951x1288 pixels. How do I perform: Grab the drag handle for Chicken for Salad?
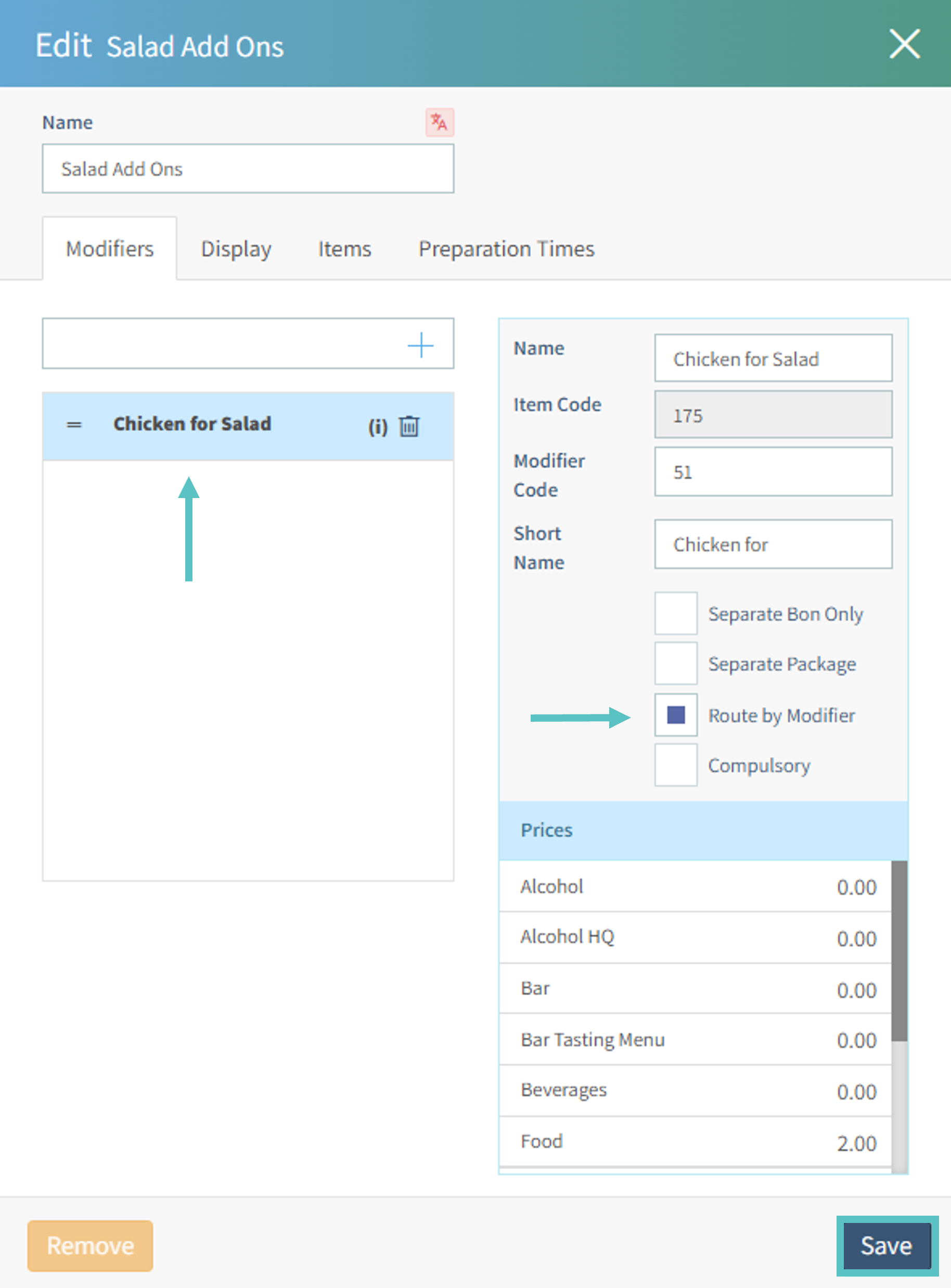(74, 425)
